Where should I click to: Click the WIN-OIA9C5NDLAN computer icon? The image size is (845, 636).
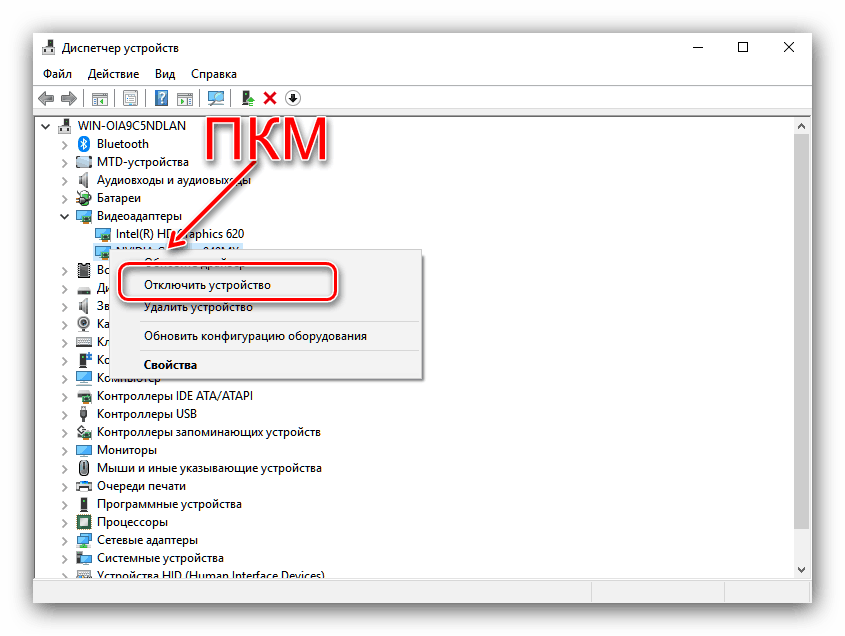click(65, 126)
